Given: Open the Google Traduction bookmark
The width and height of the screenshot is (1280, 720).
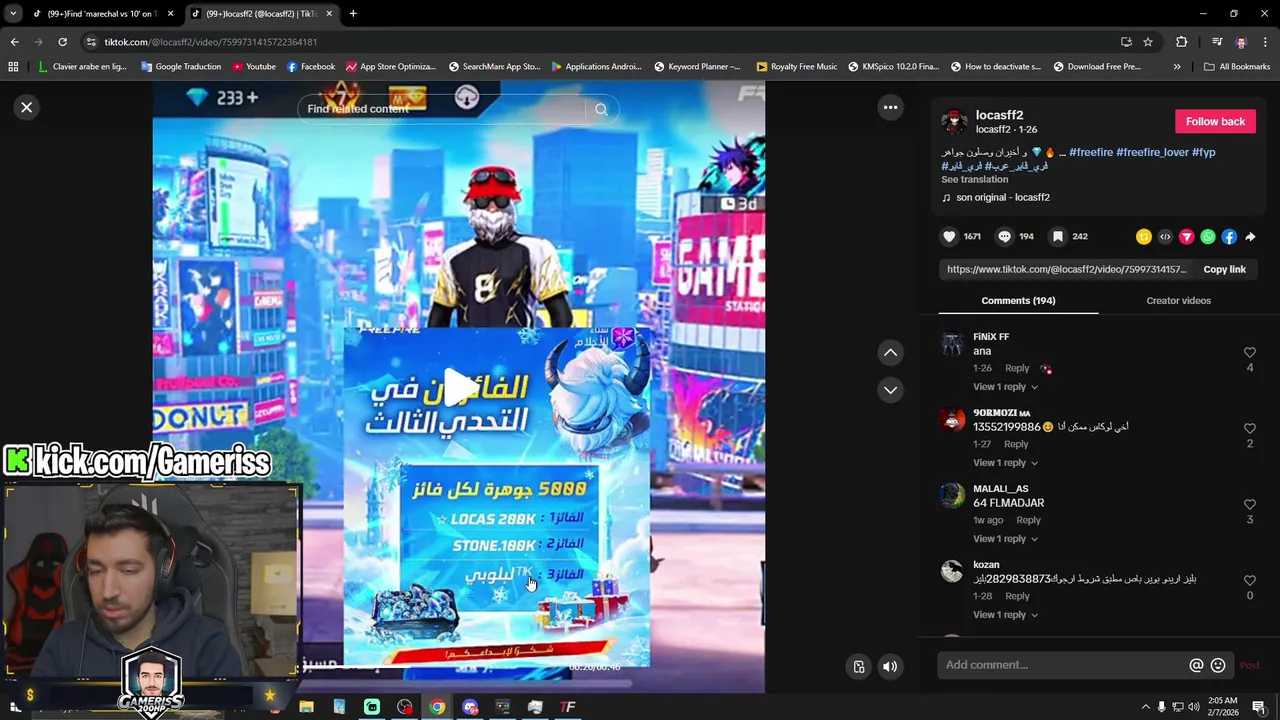Looking at the screenshot, I should [181, 67].
